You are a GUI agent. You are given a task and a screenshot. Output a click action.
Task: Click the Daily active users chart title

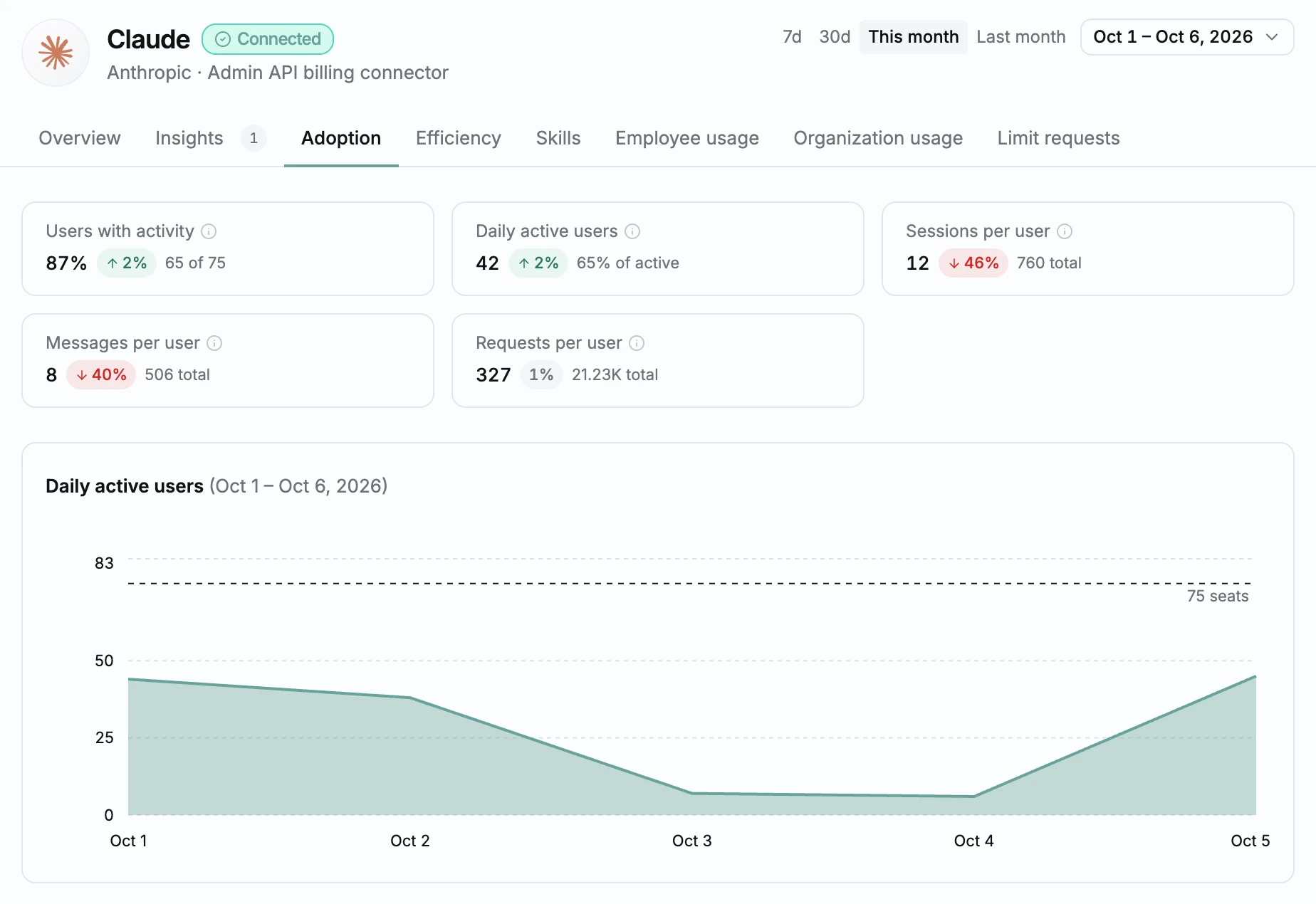click(216, 486)
